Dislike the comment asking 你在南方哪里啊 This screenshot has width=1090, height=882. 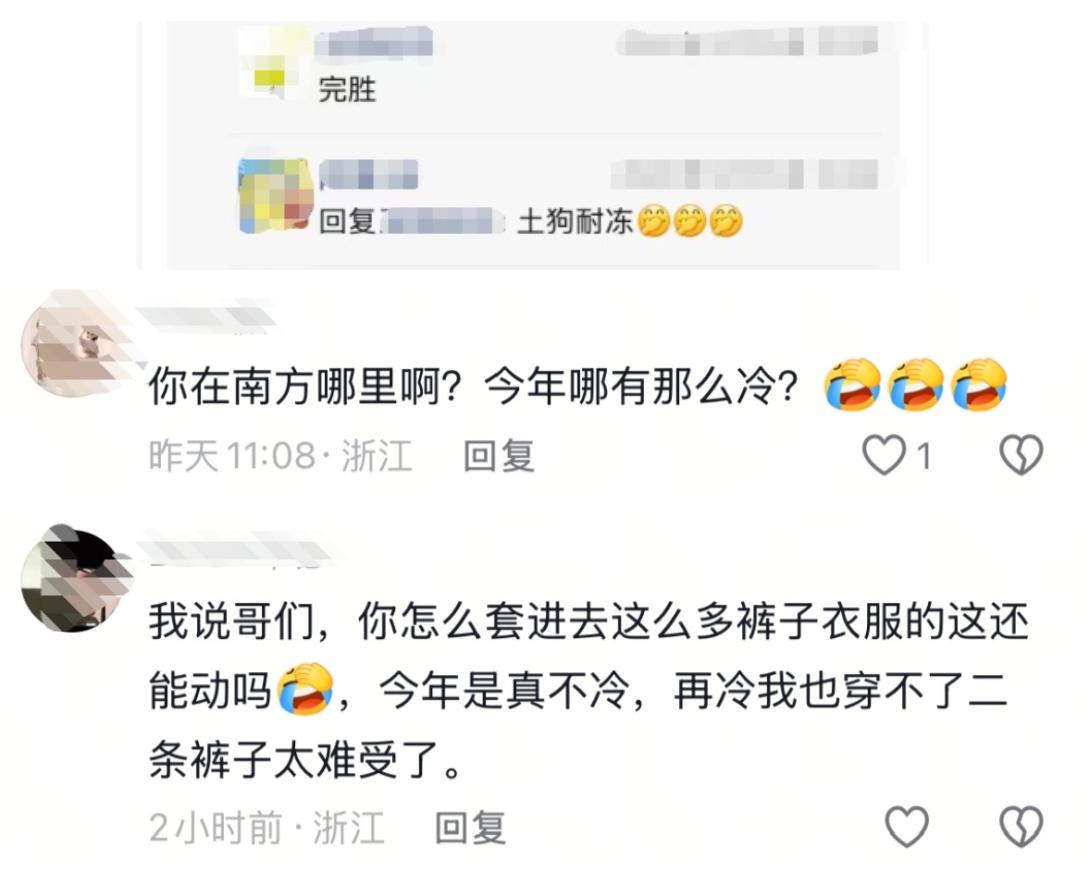(x=1020, y=455)
